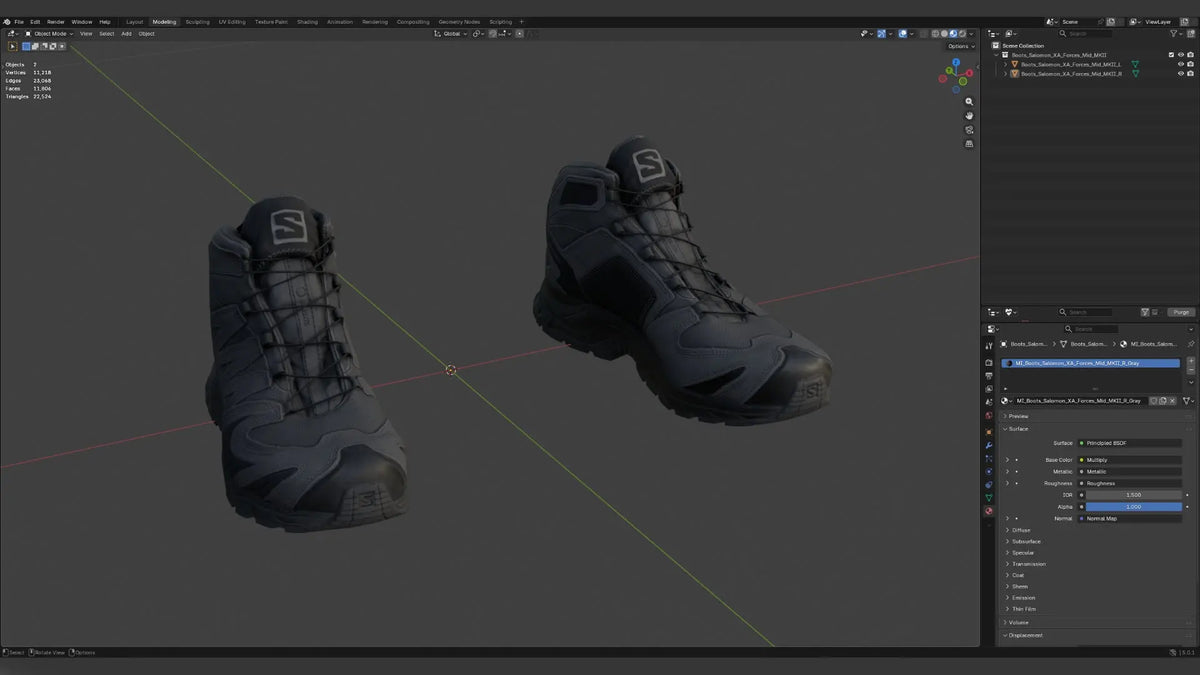Open the Modifiers wrench tab icon
Image resolution: width=1200 pixels, height=675 pixels.
click(x=989, y=445)
